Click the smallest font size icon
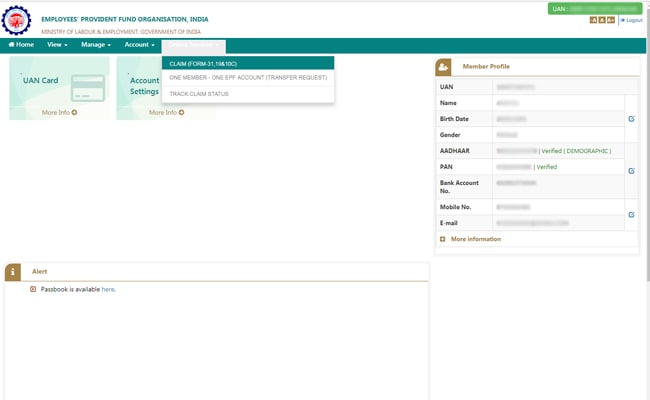The height and width of the screenshot is (400, 650). 594,20
